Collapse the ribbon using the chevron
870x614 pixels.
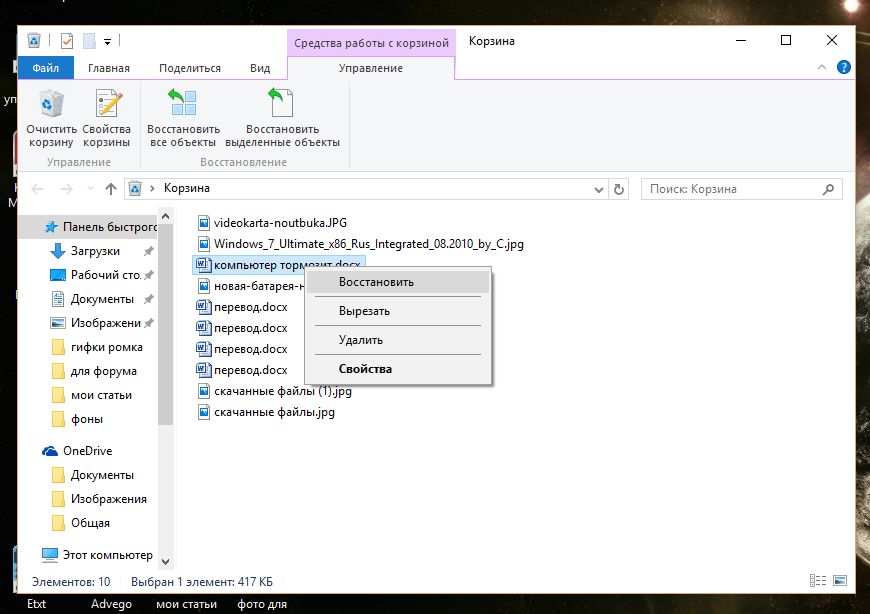point(822,68)
